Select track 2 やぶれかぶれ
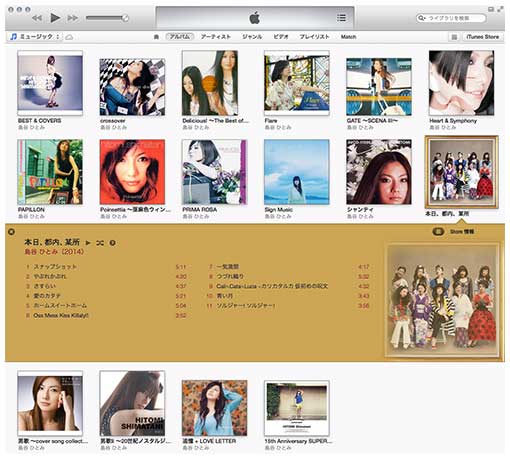This screenshot has width=510, height=459. pyautogui.click(x=106, y=276)
